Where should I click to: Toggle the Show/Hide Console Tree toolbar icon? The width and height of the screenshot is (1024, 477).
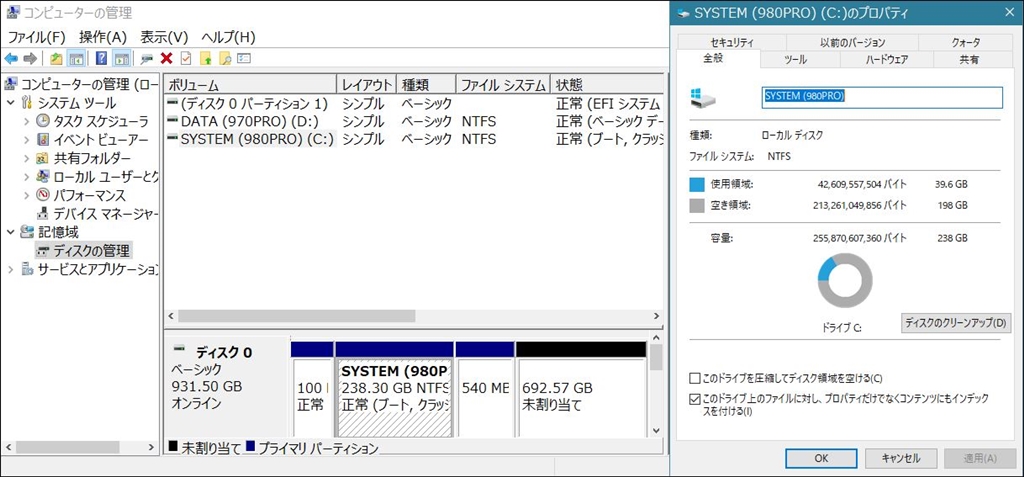click(76, 59)
